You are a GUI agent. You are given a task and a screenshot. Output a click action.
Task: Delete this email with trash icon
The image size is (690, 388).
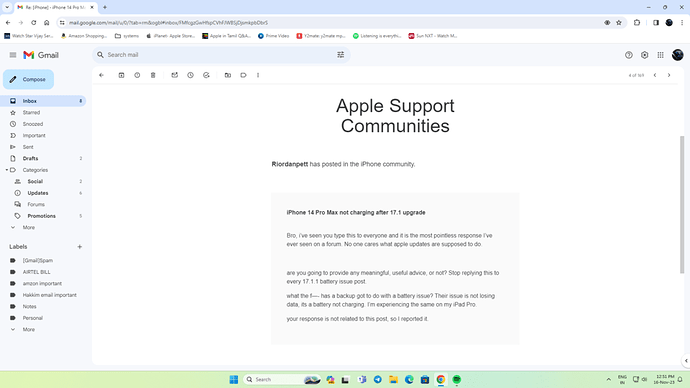pyautogui.click(x=153, y=75)
